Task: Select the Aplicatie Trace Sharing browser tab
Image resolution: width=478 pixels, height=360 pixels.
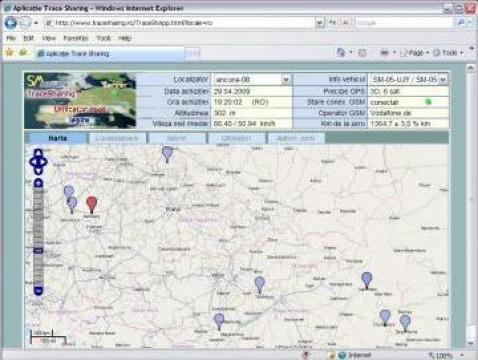Action: 110,53
